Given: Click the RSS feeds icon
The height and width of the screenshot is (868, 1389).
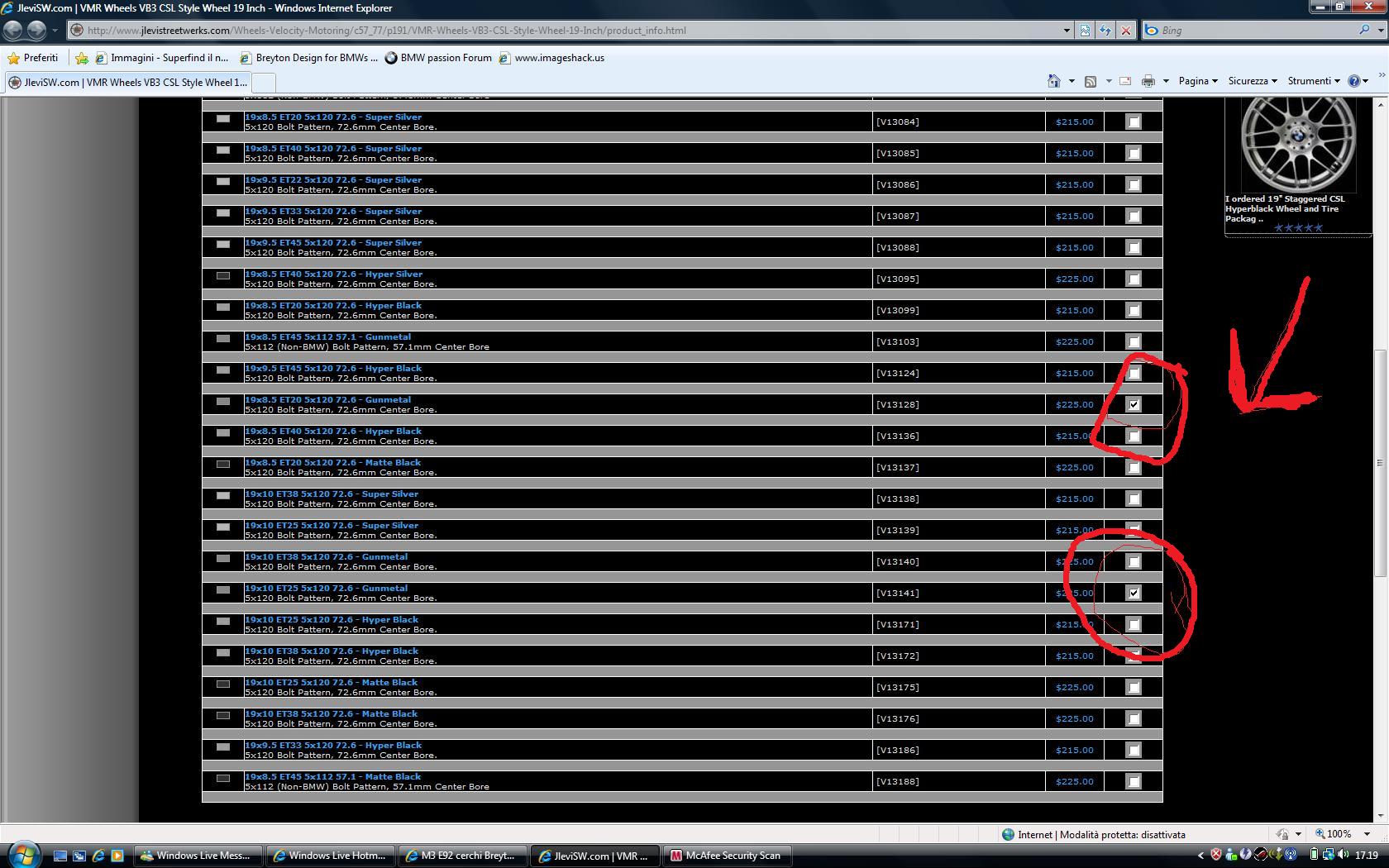Looking at the screenshot, I should point(1091,81).
